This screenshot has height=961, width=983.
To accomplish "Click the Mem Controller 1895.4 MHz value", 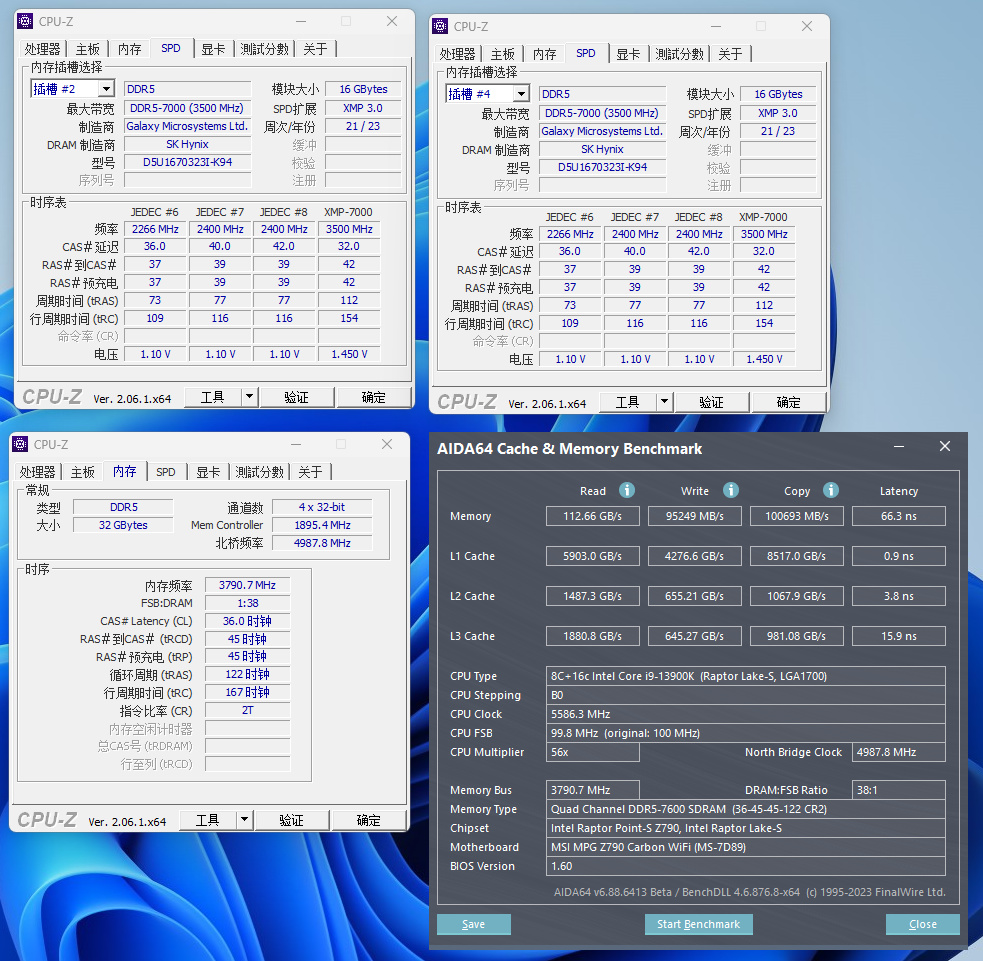I will (322, 525).
